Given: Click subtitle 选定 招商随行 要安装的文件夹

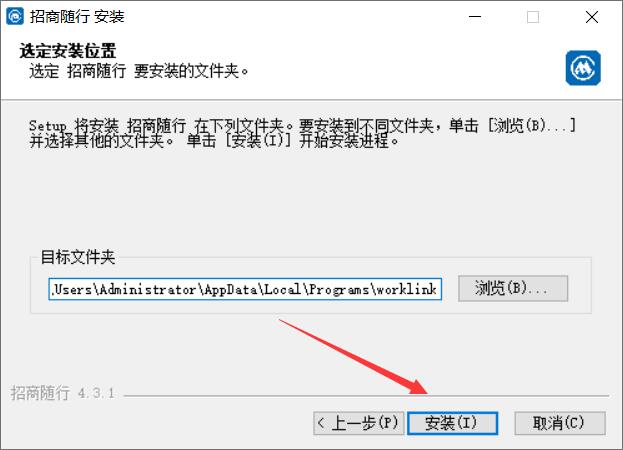Looking at the screenshot, I should point(139,71).
